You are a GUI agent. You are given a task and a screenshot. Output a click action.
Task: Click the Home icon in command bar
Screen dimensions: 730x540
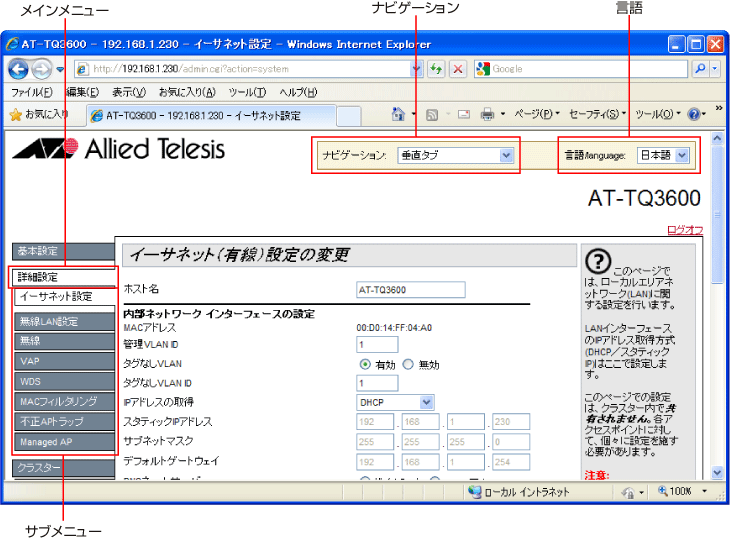398,114
